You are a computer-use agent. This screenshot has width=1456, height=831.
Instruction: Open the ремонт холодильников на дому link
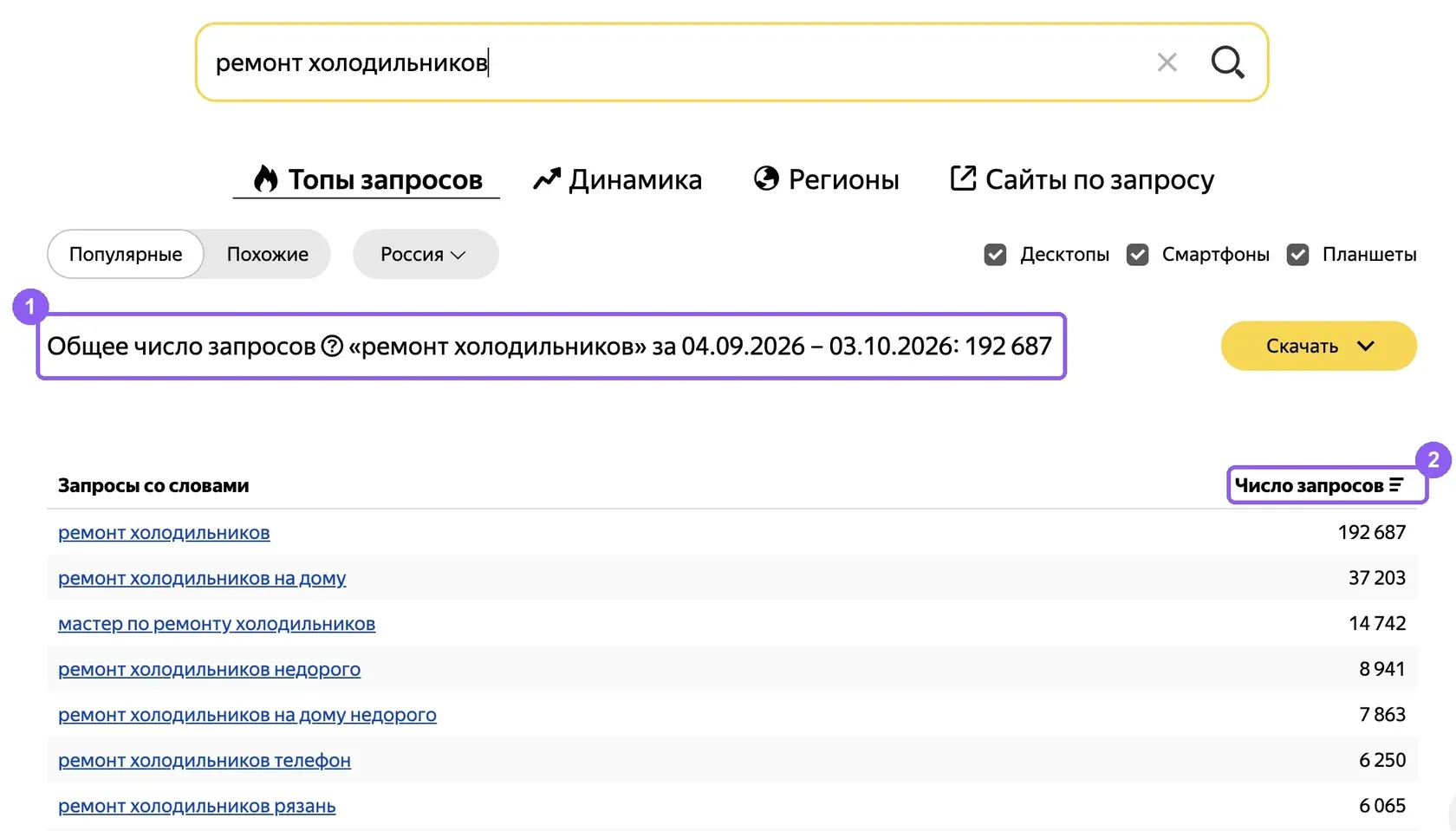202,578
